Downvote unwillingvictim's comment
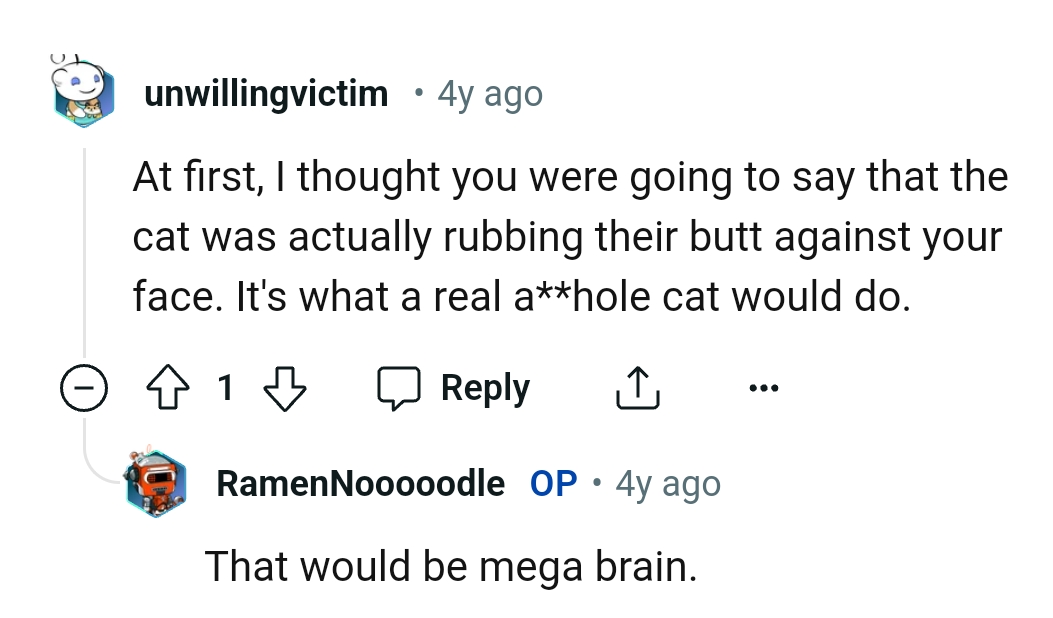1053x618 pixels. coord(284,387)
